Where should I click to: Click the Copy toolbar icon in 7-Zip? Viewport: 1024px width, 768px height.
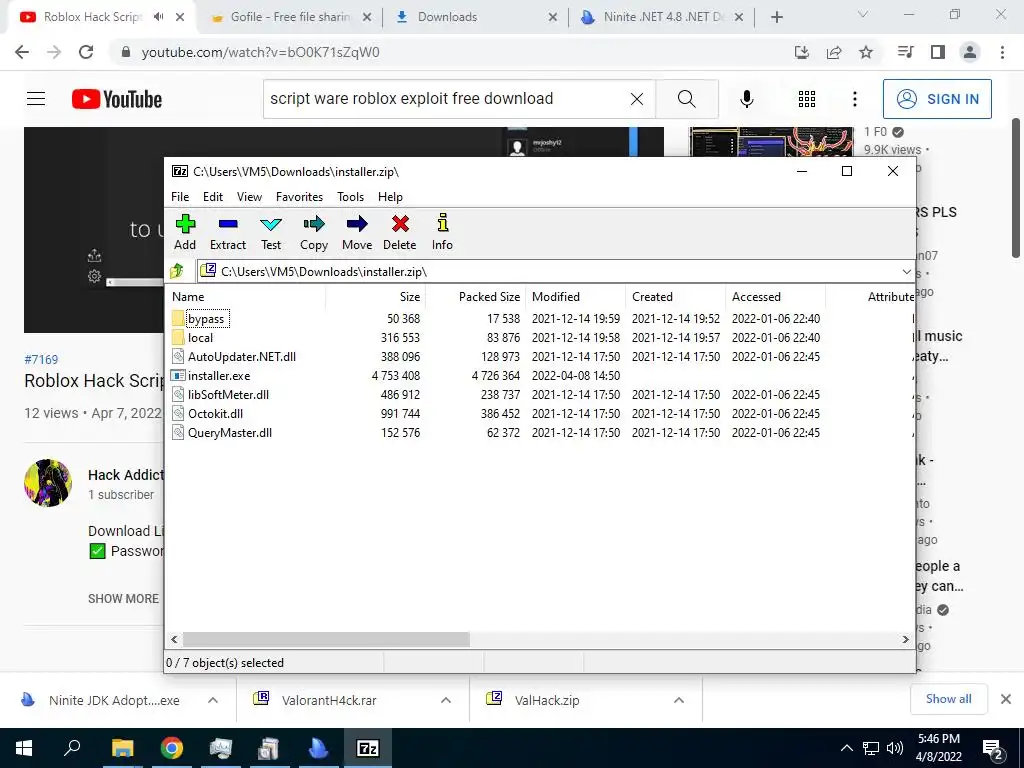click(x=313, y=232)
